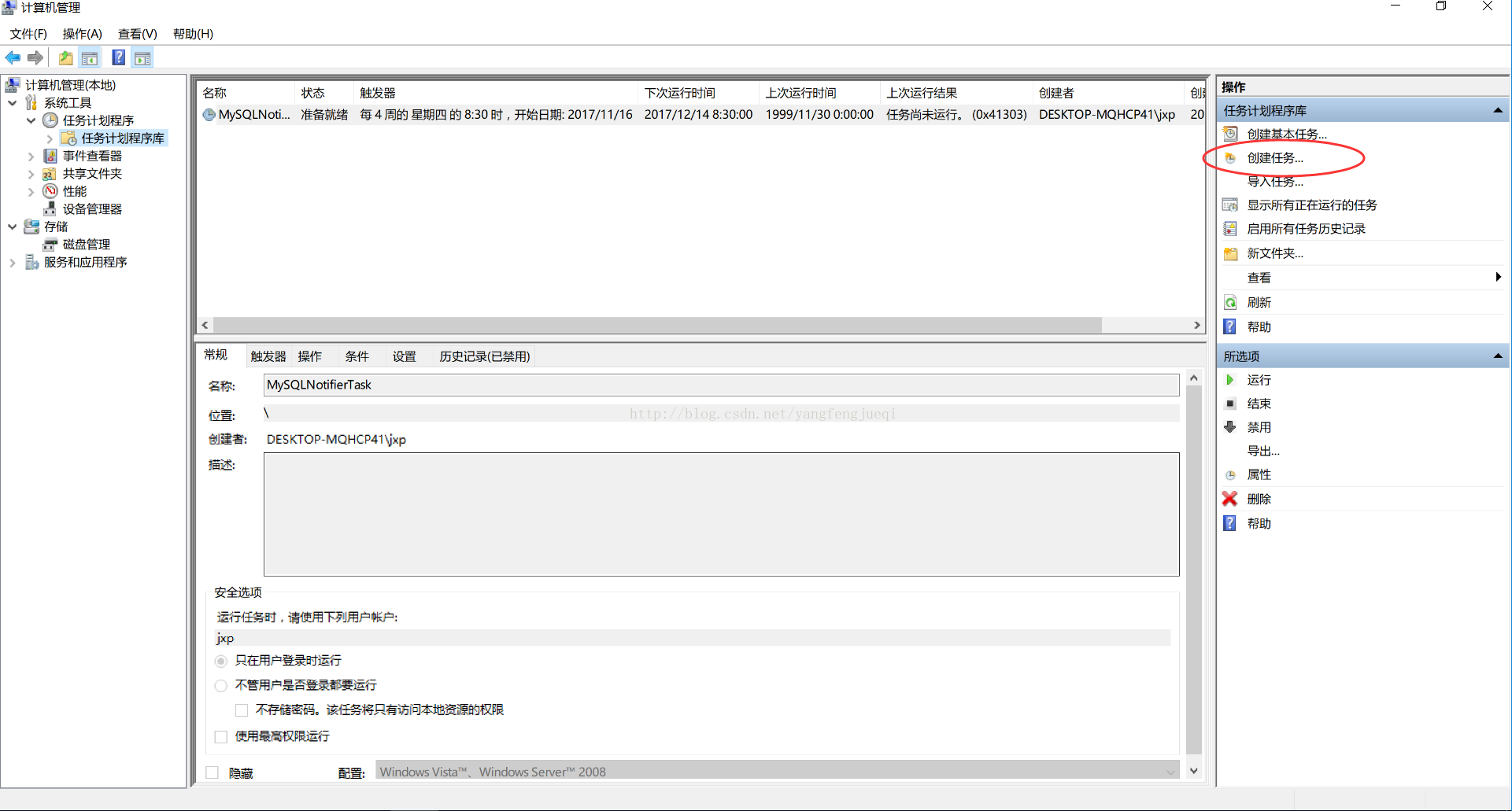Click the details pane vertical scrollbar thumb
The image size is (1512, 811).
tap(1194, 570)
